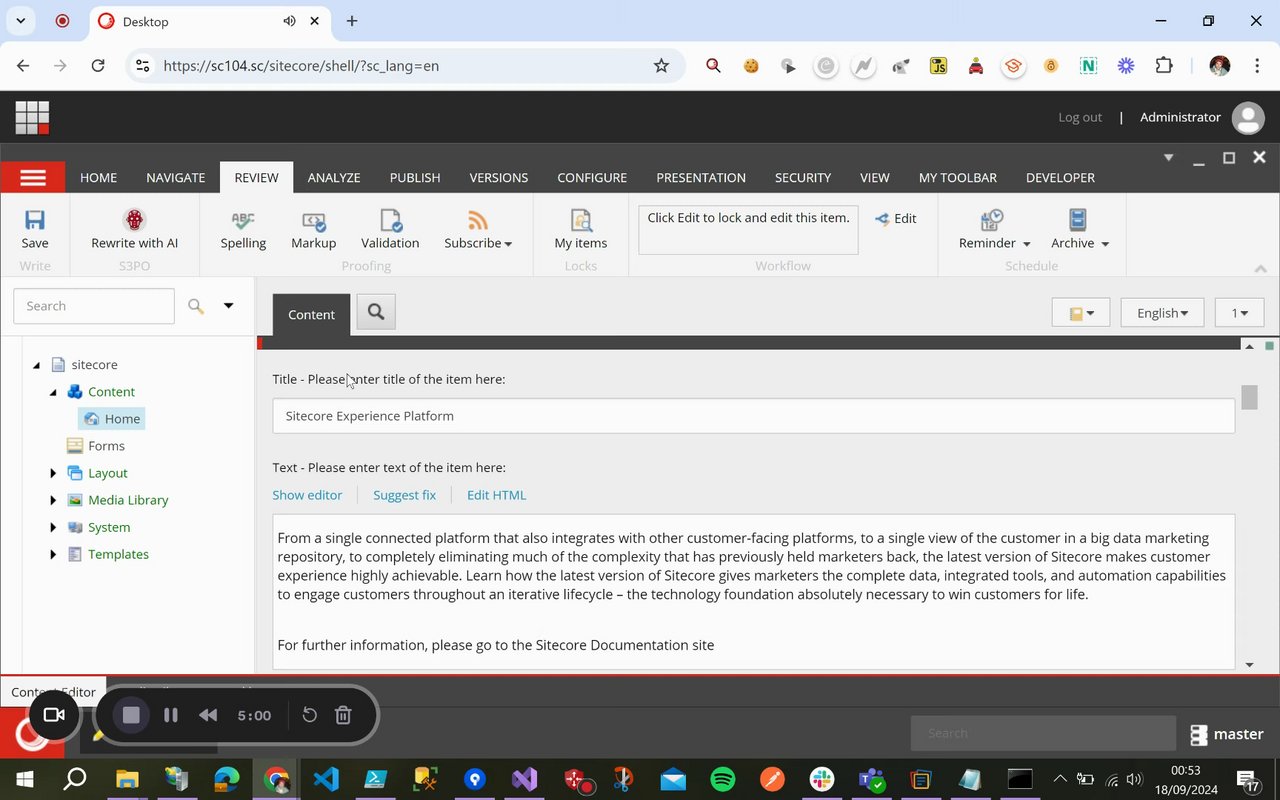The width and height of the screenshot is (1280, 800).
Task: Click the content editor vertical scrollbar thumb
Action: point(1249,396)
